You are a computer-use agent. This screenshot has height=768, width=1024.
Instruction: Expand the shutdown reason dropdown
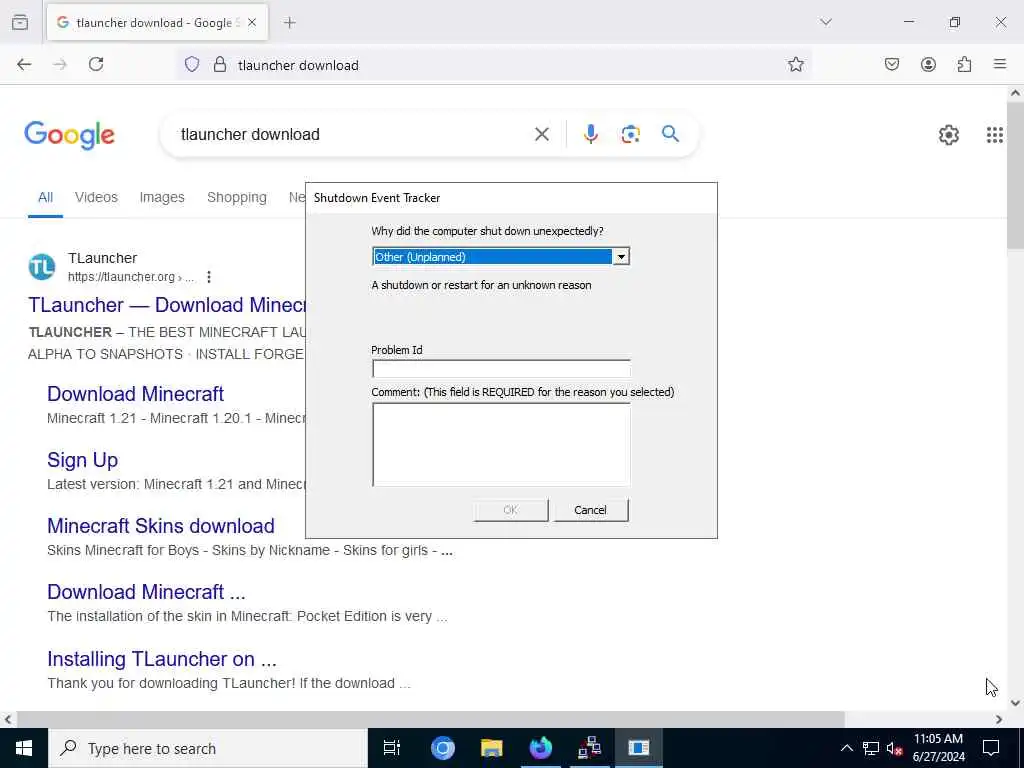click(x=621, y=257)
